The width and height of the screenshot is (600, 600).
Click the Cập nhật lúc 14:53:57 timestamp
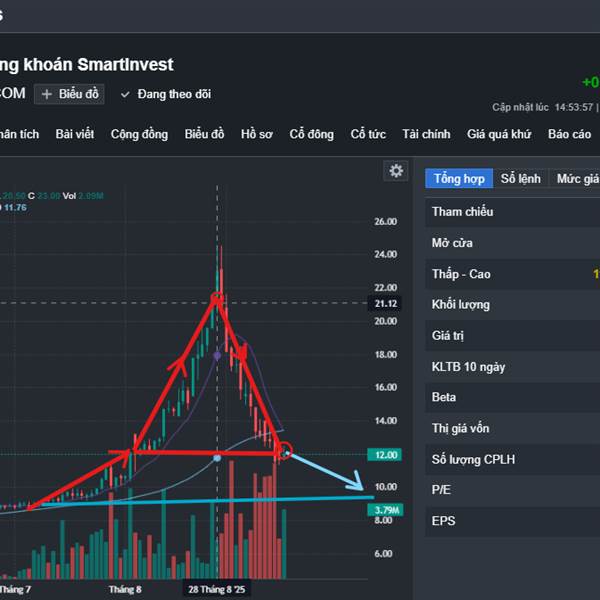pyautogui.click(x=543, y=108)
